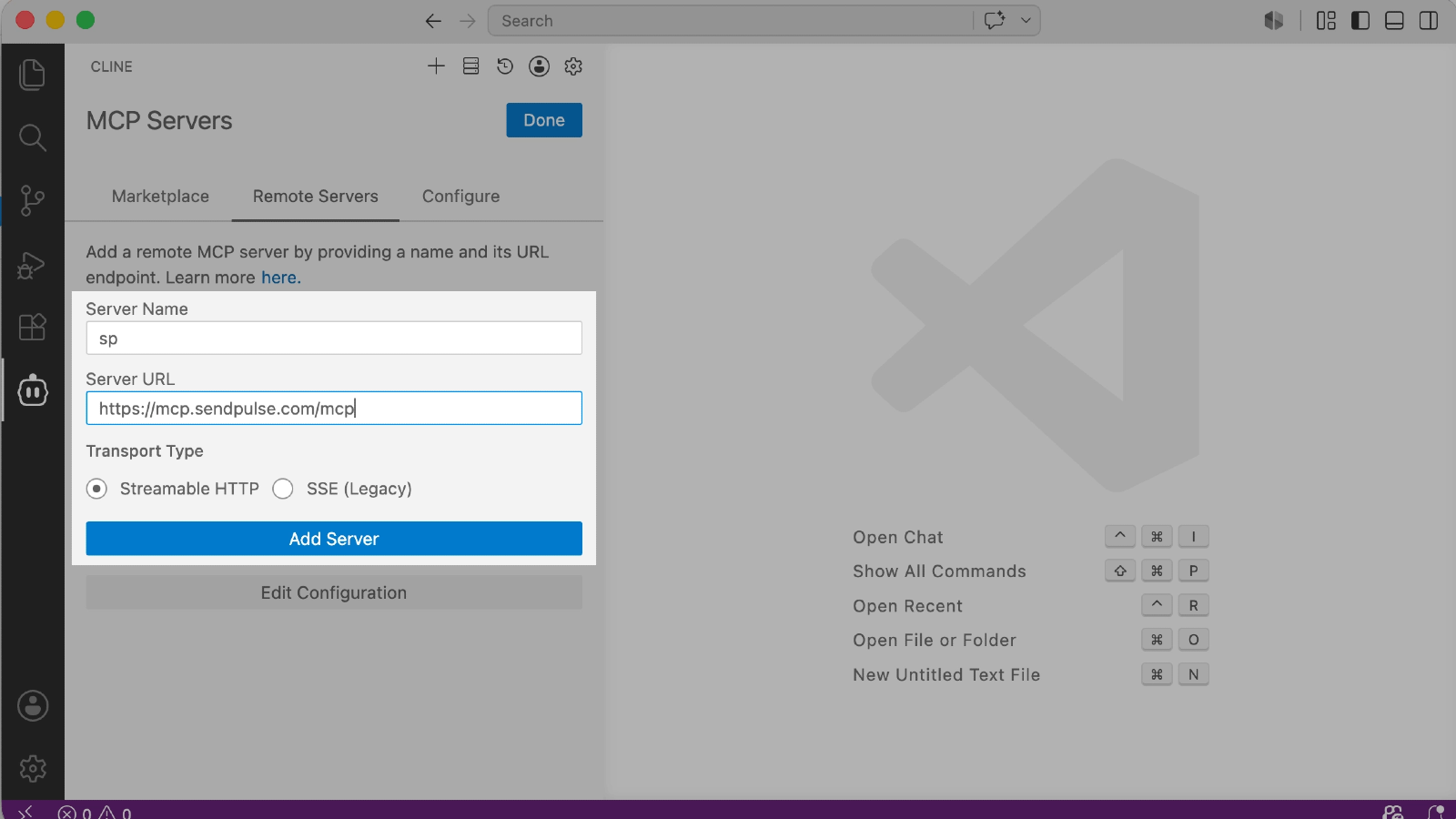
Task: Switch to the Configure tab
Action: tap(461, 197)
